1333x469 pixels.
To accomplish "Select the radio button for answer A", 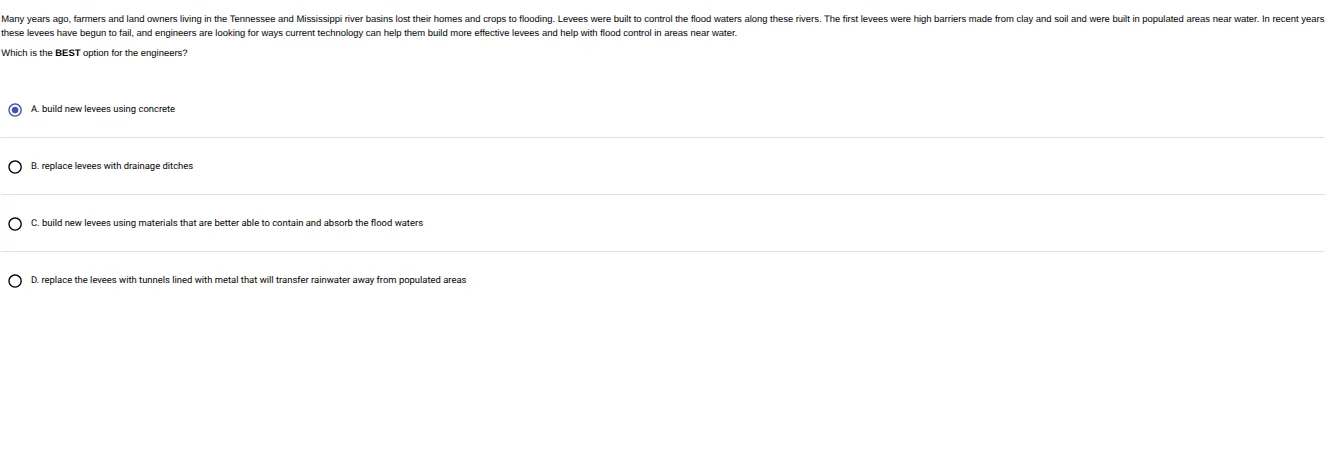I will pyautogui.click(x=14, y=110).
